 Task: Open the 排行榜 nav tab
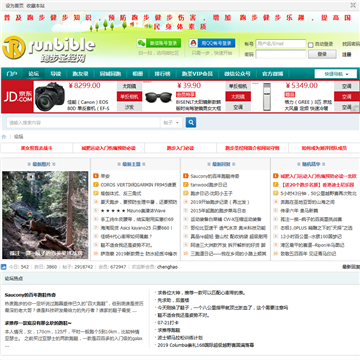[x=162, y=74]
